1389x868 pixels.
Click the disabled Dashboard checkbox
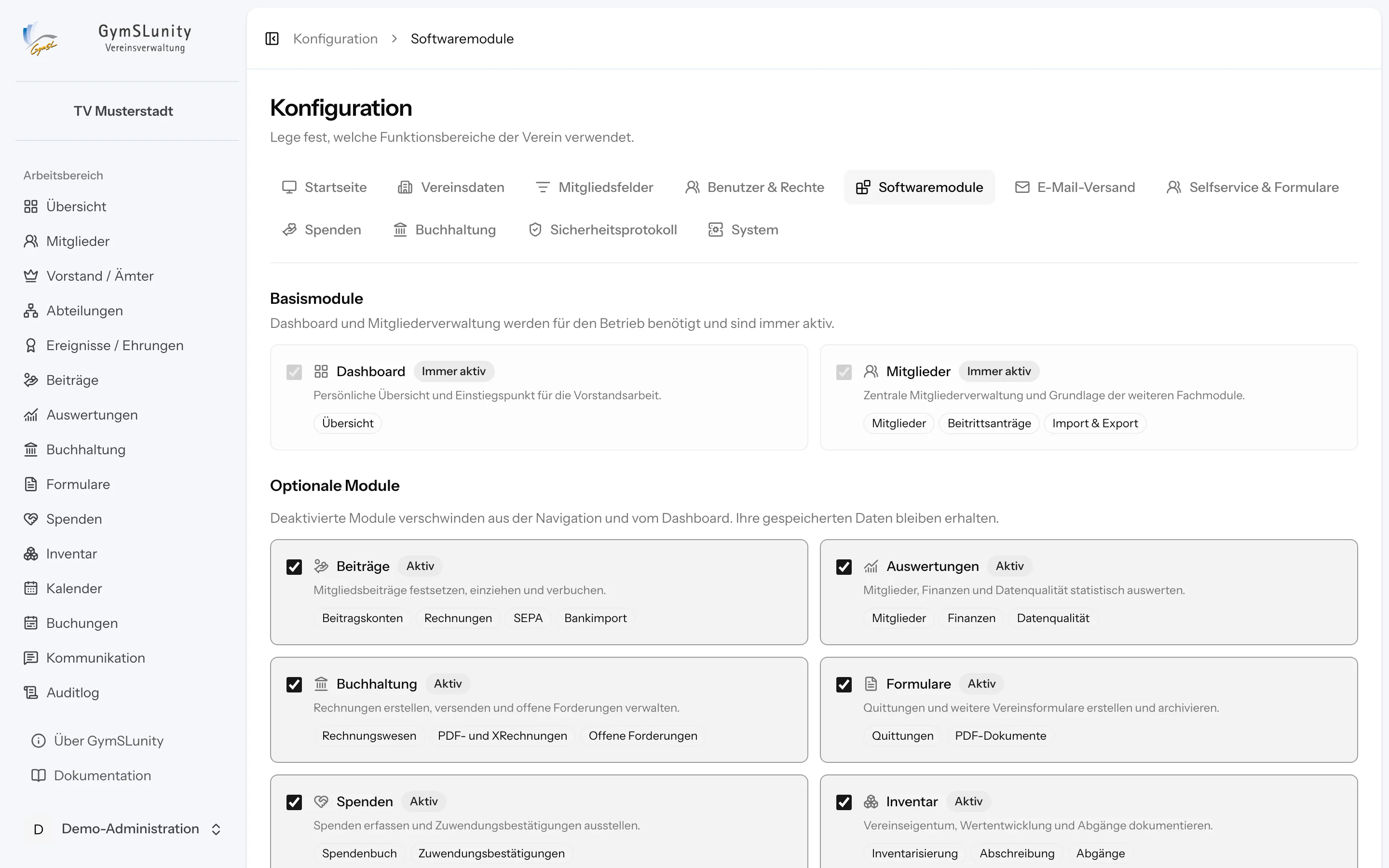[x=294, y=373]
